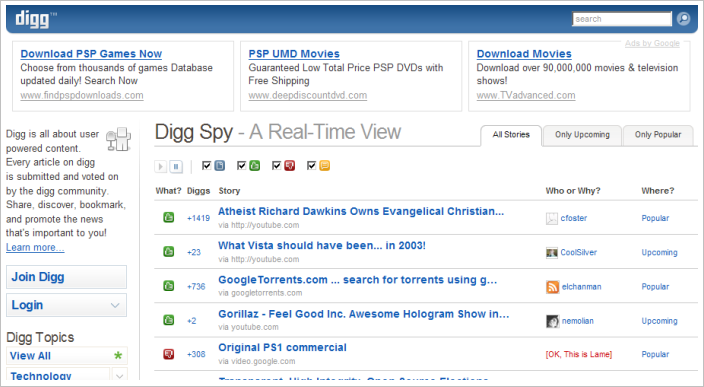Viewport: 704px width, 387px height.
Task: Click Popular link on Dawkins row
Action: [655, 218]
